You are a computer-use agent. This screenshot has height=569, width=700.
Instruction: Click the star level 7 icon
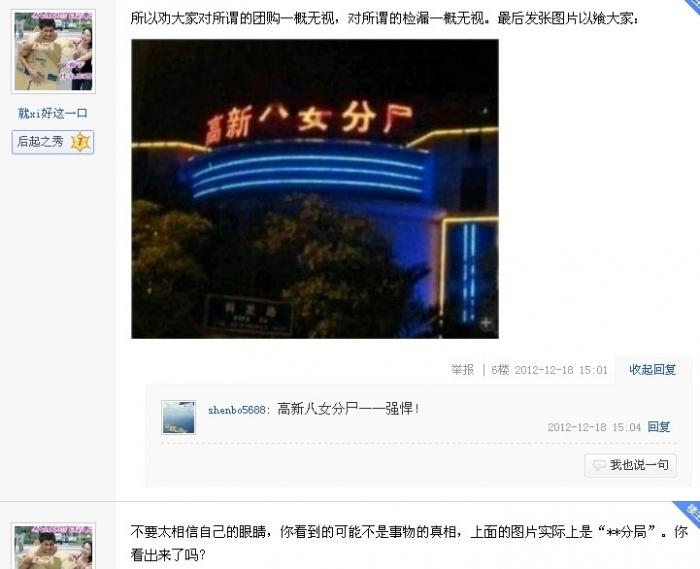80,142
